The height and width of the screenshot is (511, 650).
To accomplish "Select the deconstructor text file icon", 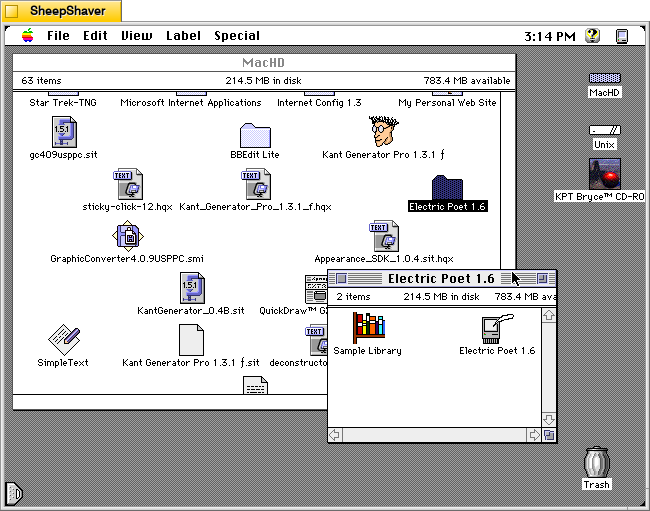I will click(316, 340).
